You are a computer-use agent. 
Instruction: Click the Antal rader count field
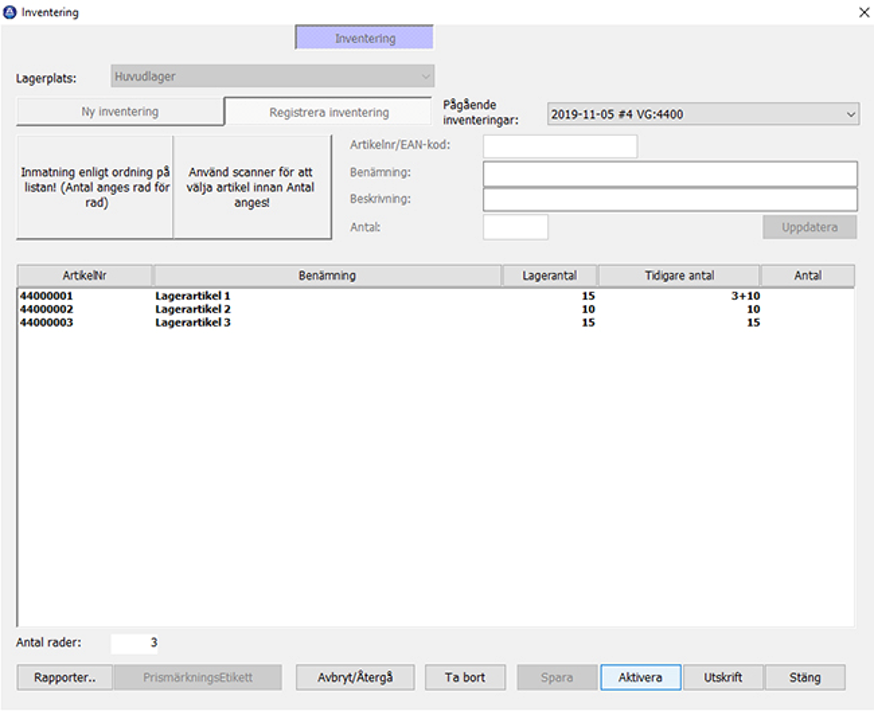coord(134,643)
